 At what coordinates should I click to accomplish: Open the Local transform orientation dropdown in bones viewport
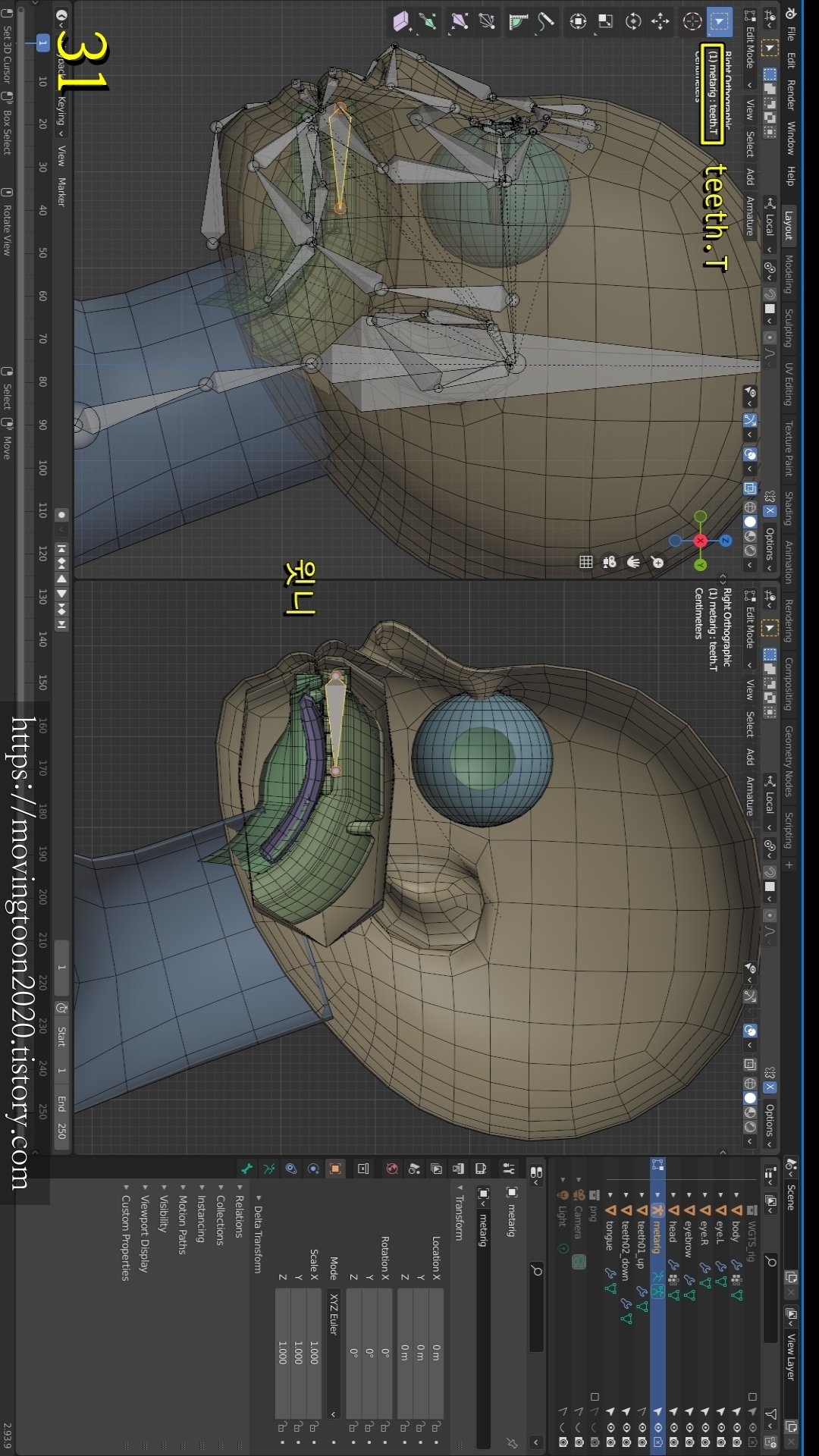(x=770, y=224)
